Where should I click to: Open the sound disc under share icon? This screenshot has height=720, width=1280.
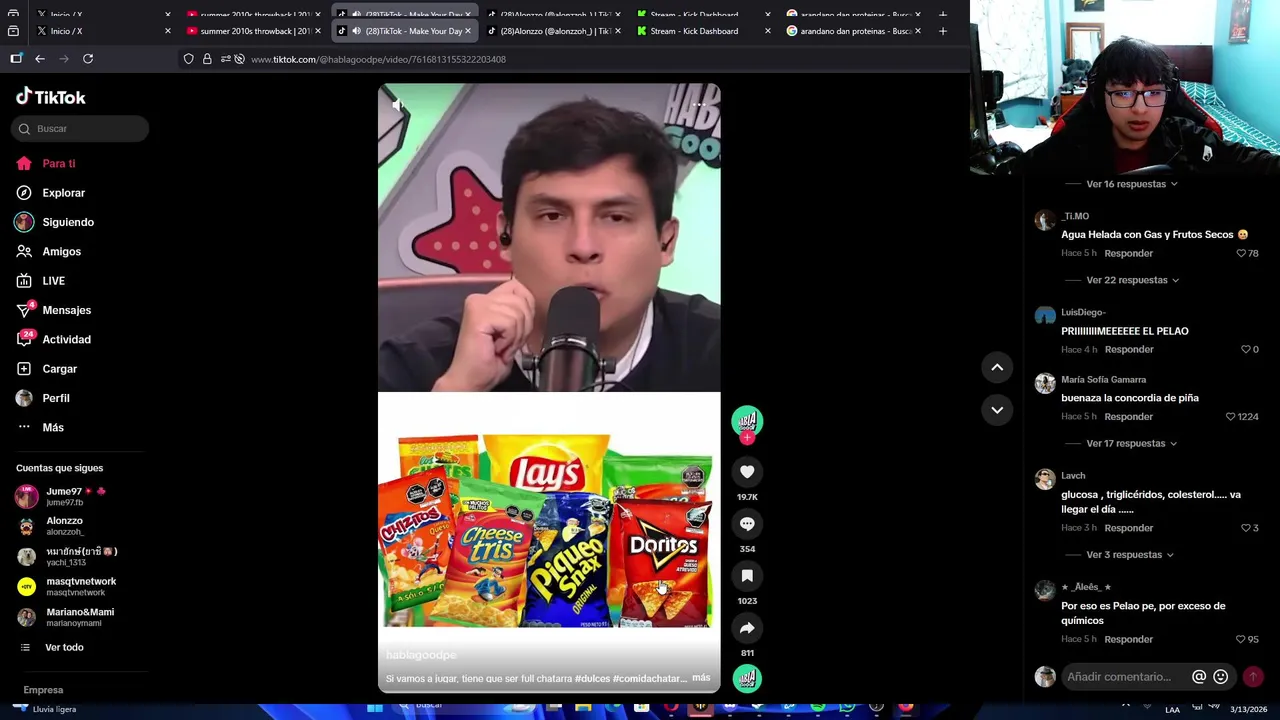[x=747, y=678]
